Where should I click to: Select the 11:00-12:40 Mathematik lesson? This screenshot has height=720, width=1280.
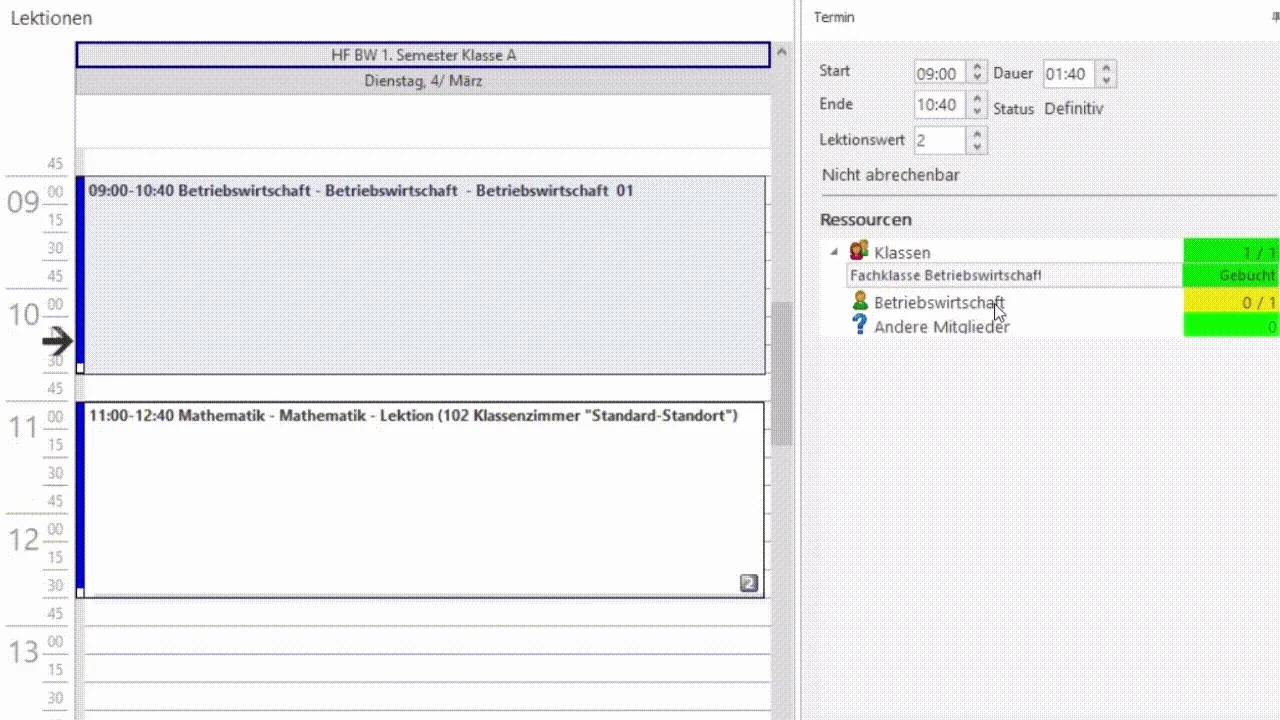pyautogui.click(x=420, y=500)
